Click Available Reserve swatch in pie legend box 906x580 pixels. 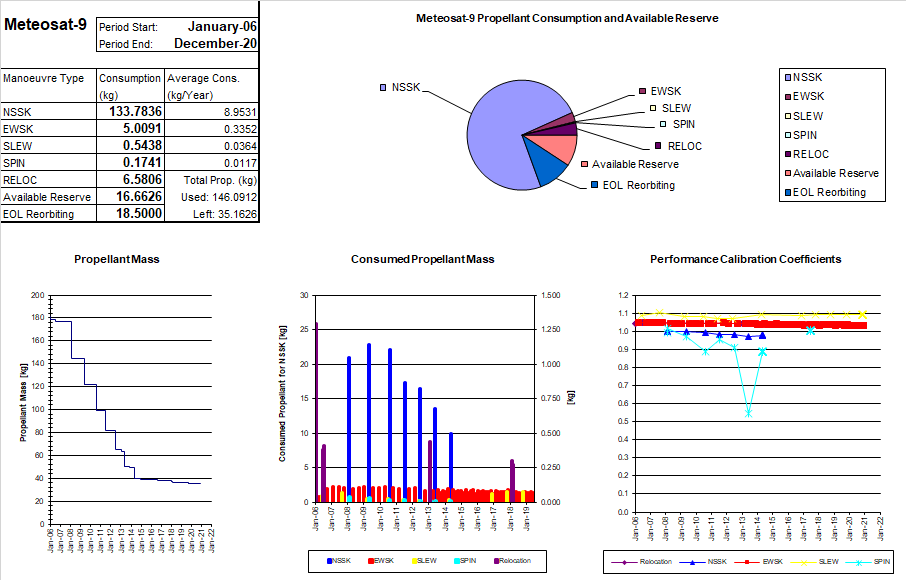click(788, 173)
